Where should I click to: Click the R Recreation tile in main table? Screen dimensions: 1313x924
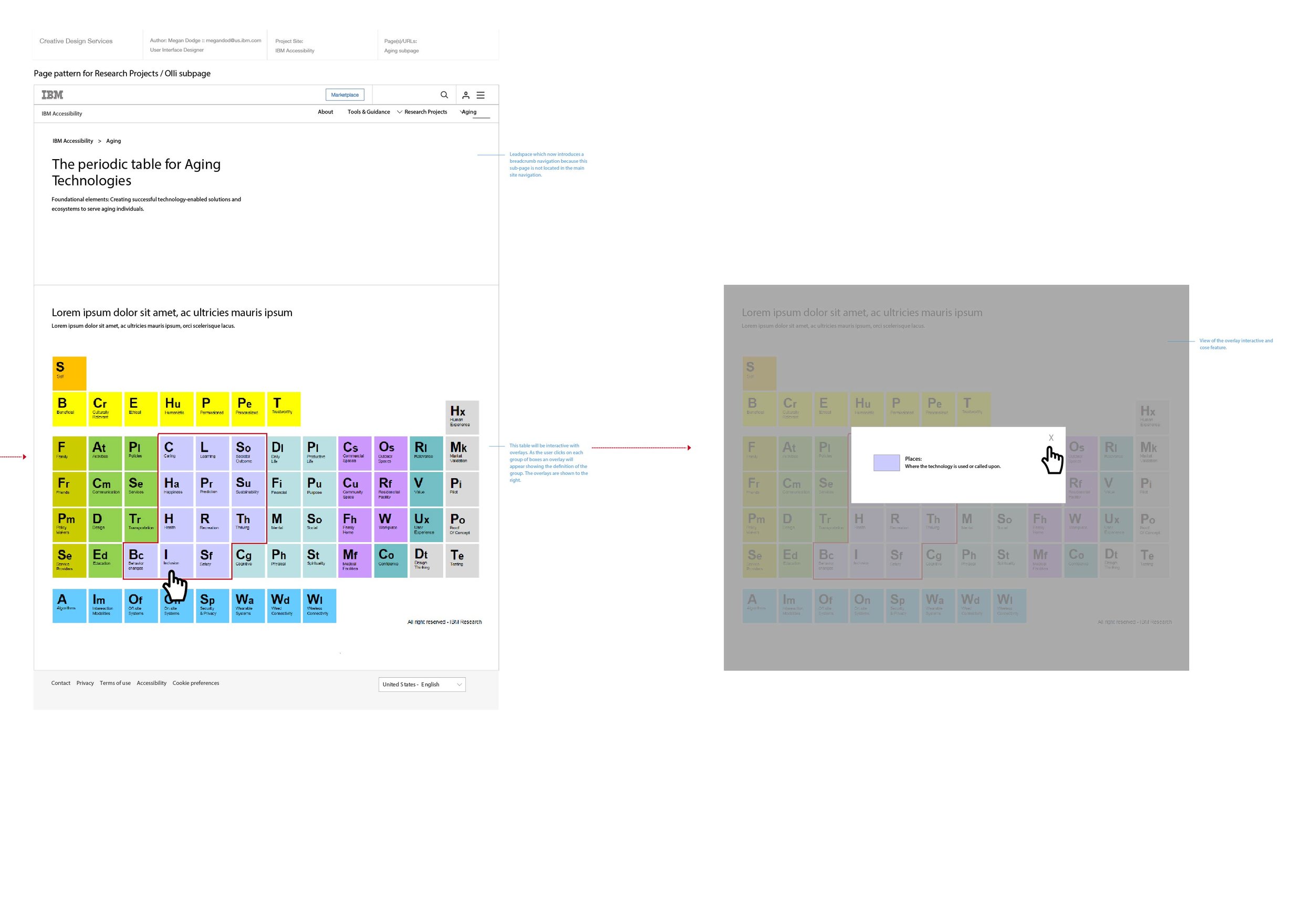(212, 525)
